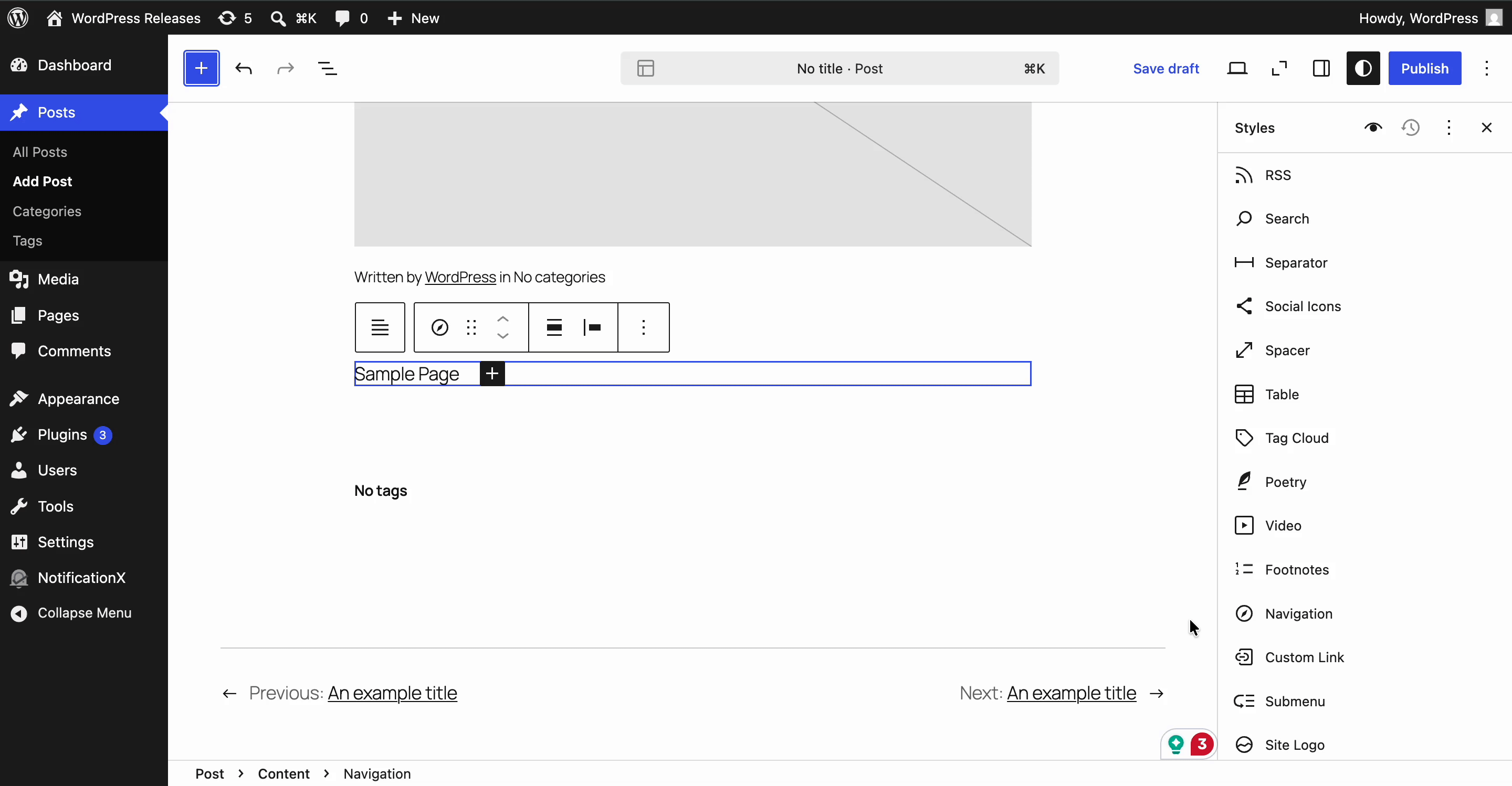This screenshot has width=1512, height=786.
Task: Click the template layout icon in title bar
Action: (x=646, y=69)
